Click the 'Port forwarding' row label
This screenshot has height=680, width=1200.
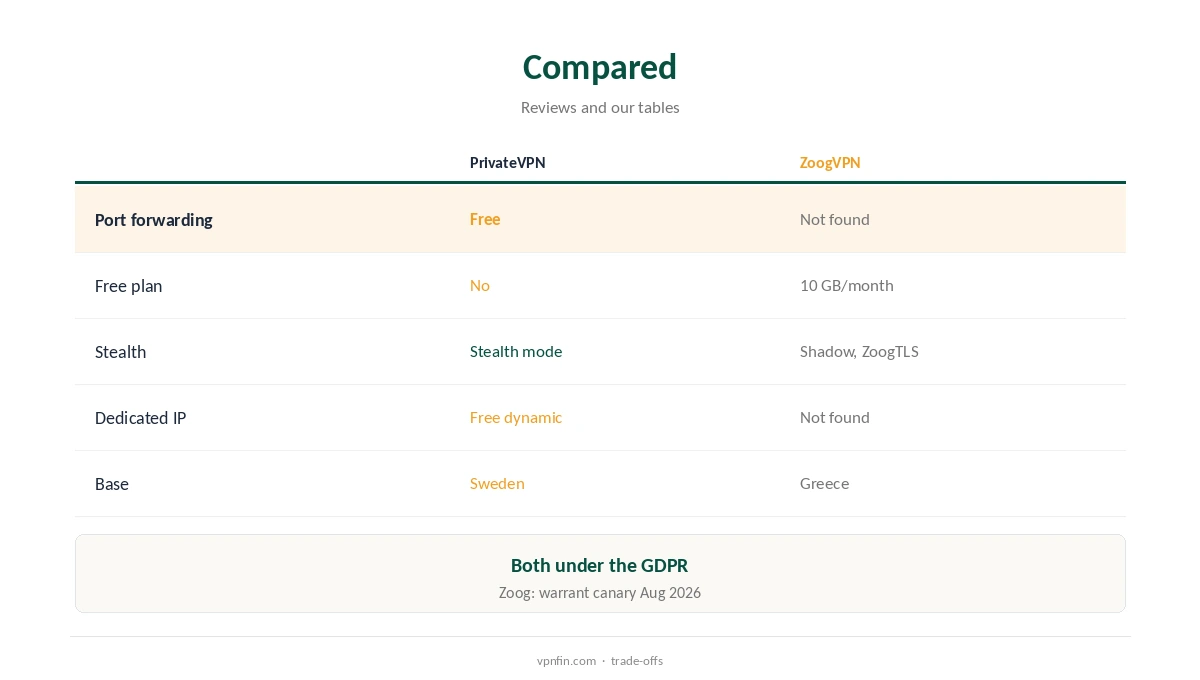click(x=154, y=220)
